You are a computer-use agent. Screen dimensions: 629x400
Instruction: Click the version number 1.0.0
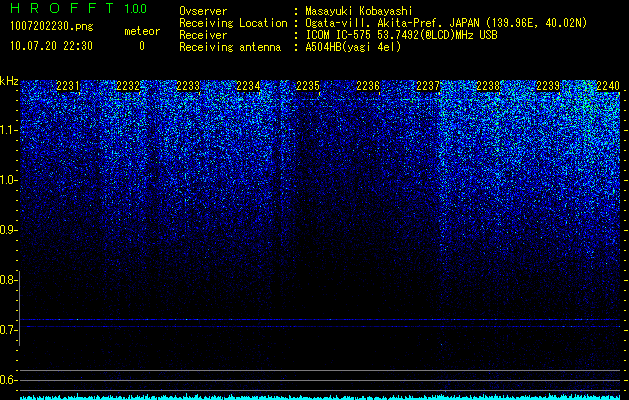[135, 8]
